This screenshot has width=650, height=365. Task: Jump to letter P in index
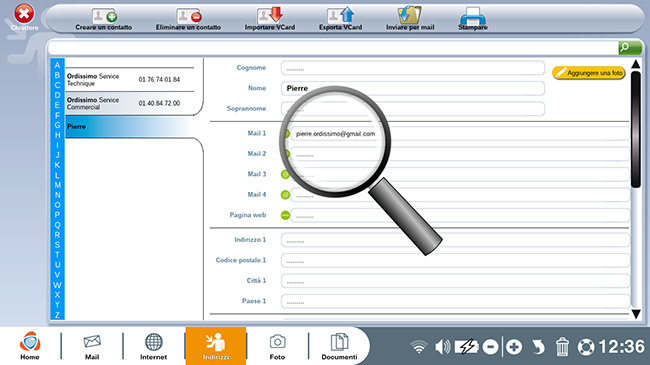tap(57, 215)
